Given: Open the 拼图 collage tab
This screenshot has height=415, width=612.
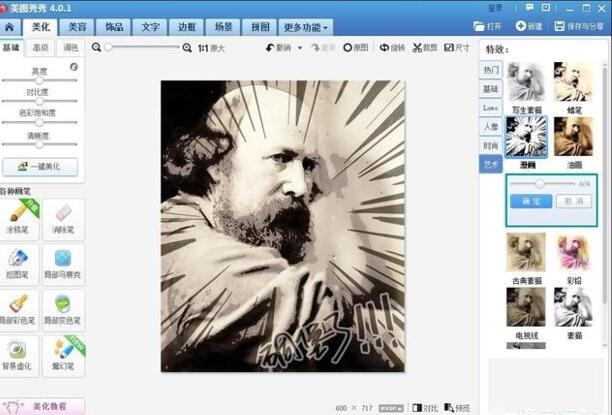Looking at the screenshot, I should (260, 27).
